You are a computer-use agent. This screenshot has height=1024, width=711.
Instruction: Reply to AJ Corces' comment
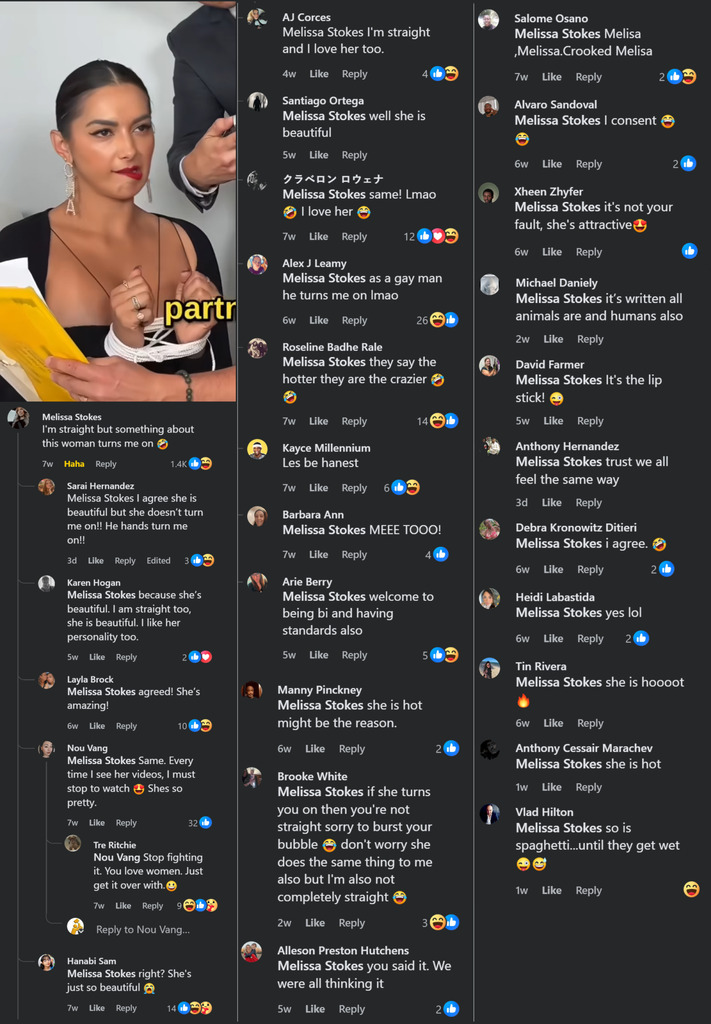(355, 74)
